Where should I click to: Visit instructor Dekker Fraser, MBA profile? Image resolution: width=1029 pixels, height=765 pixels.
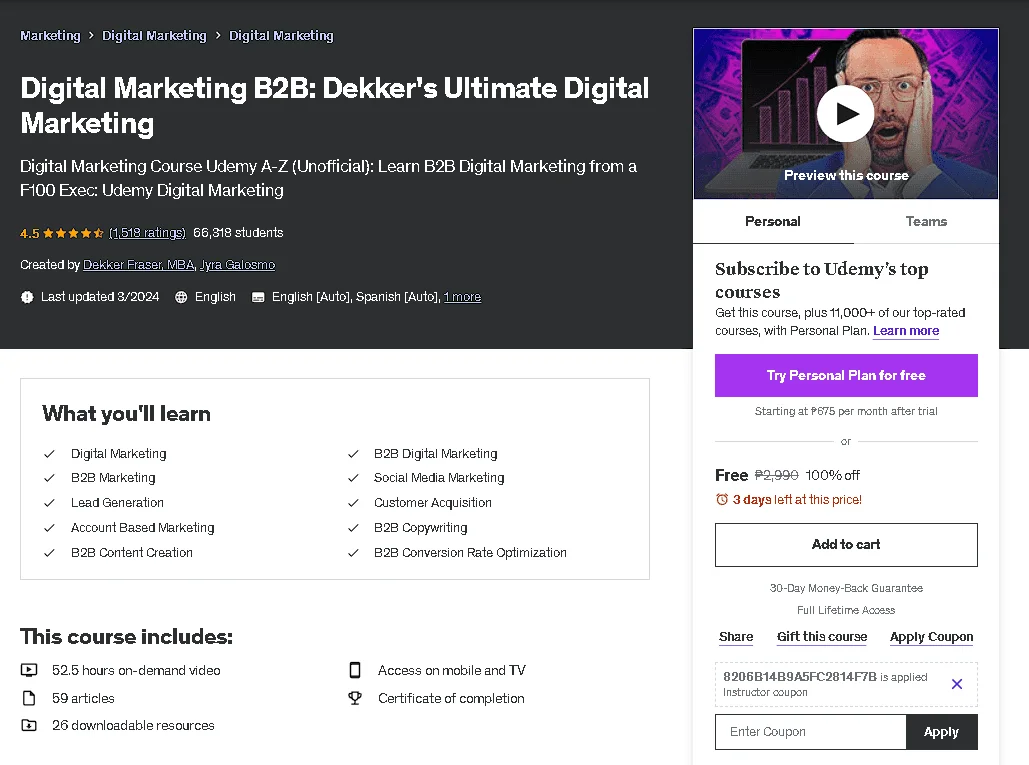coord(138,264)
